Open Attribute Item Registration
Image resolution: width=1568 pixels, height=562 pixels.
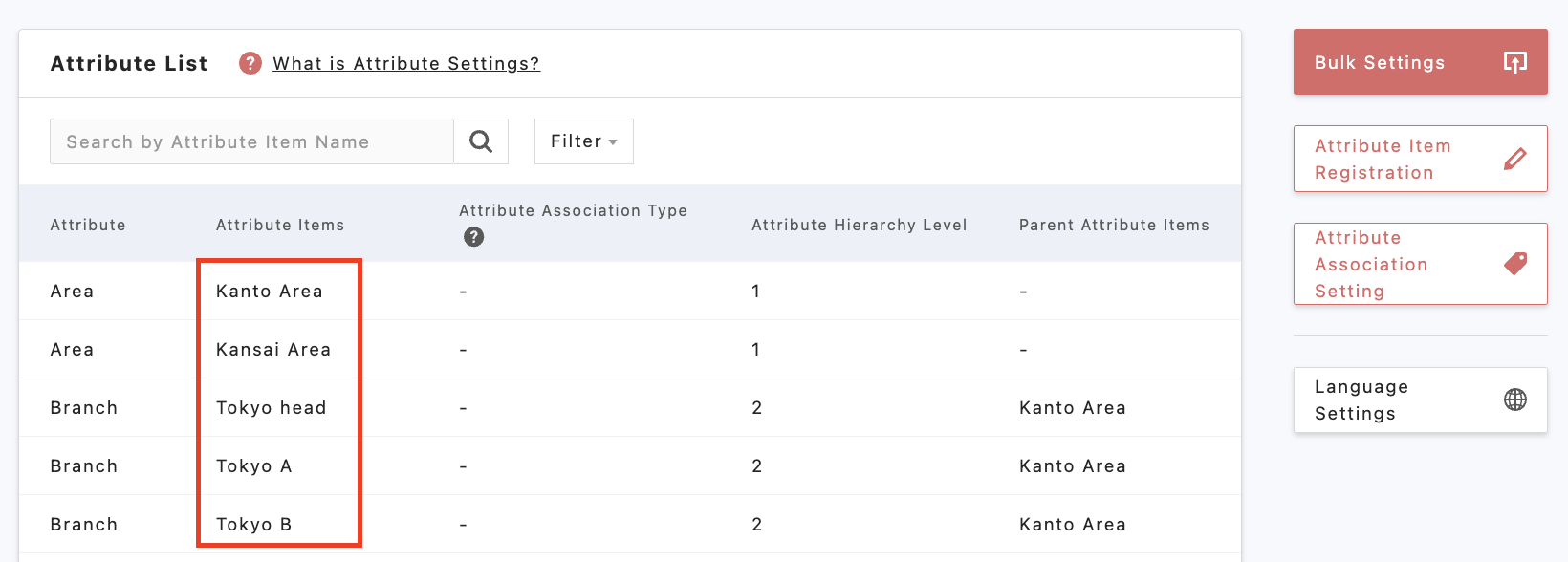click(x=1383, y=159)
